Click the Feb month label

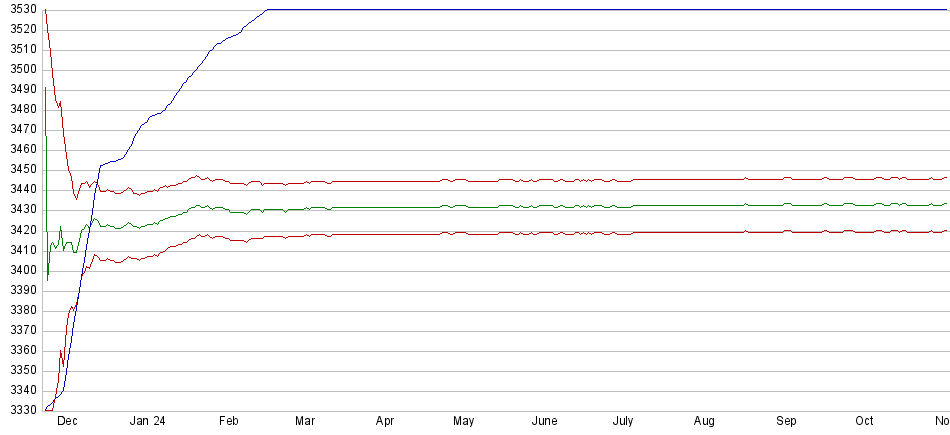click(x=229, y=421)
